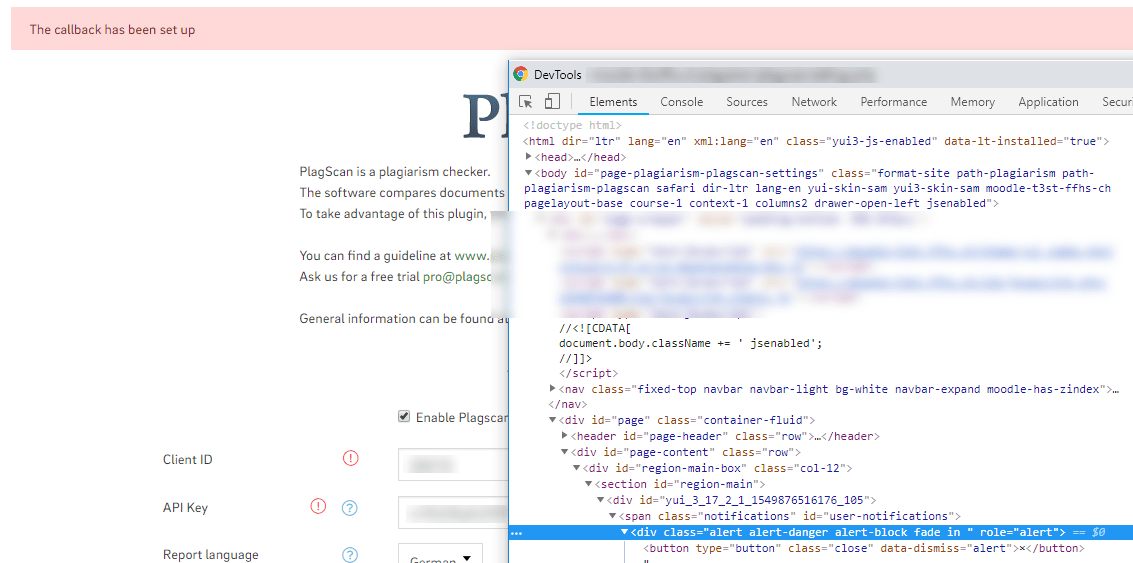Viewport: 1133px width, 563px height.
Task: Click the Chrome logo in DevTools title
Action: (x=520, y=74)
